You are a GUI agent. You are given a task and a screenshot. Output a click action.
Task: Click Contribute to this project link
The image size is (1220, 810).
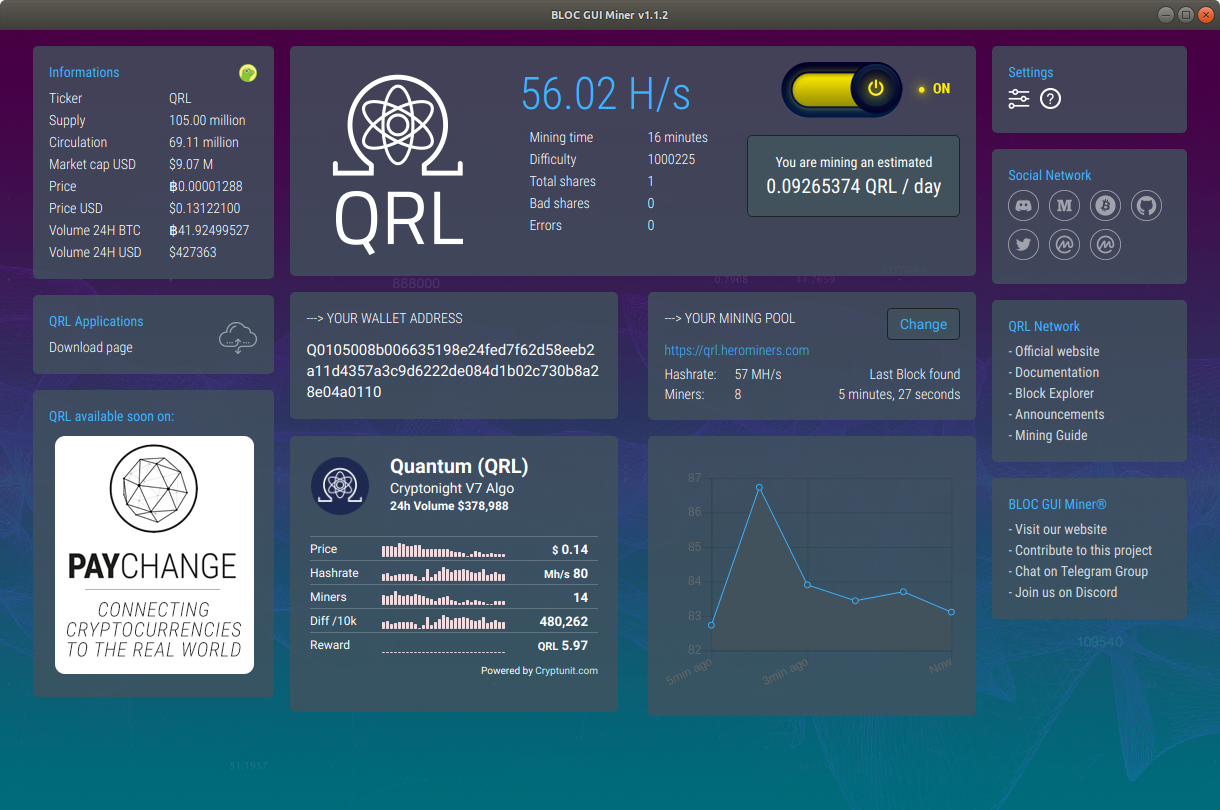pos(1082,550)
